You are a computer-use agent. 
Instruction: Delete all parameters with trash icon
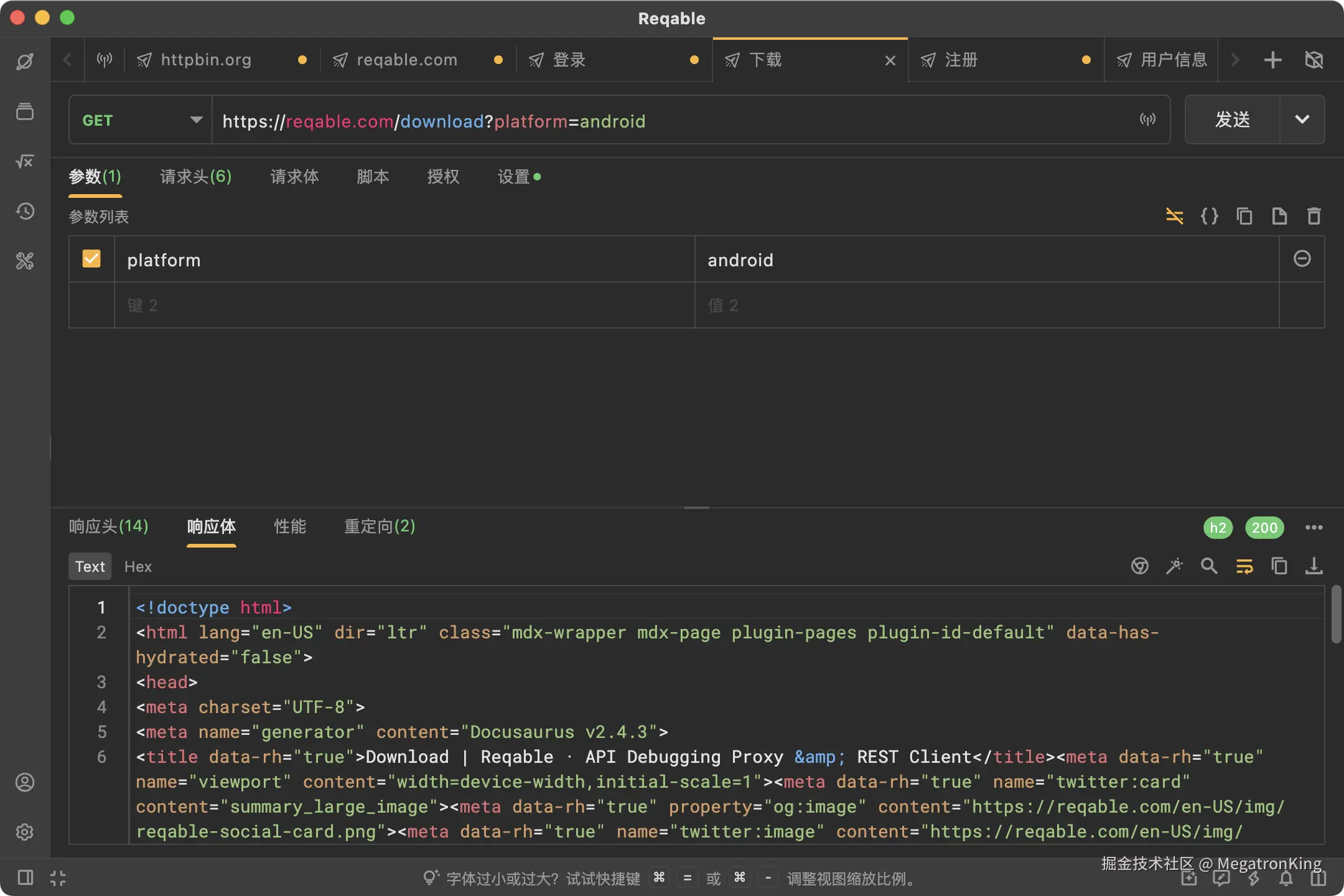click(x=1314, y=216)
